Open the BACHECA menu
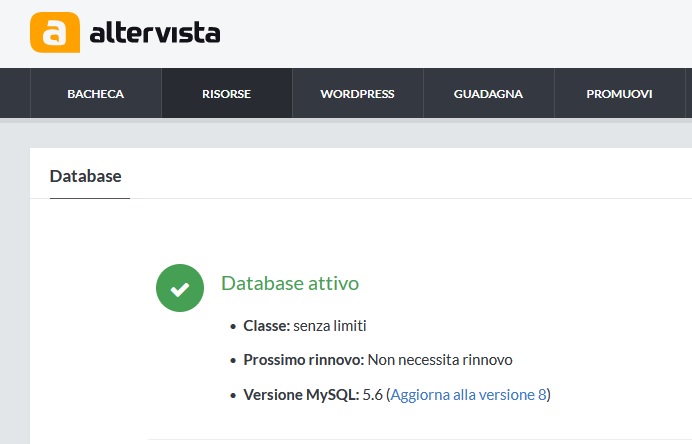Image resolution: width=692 pixels, height=444 pixels. click(95, 94)
